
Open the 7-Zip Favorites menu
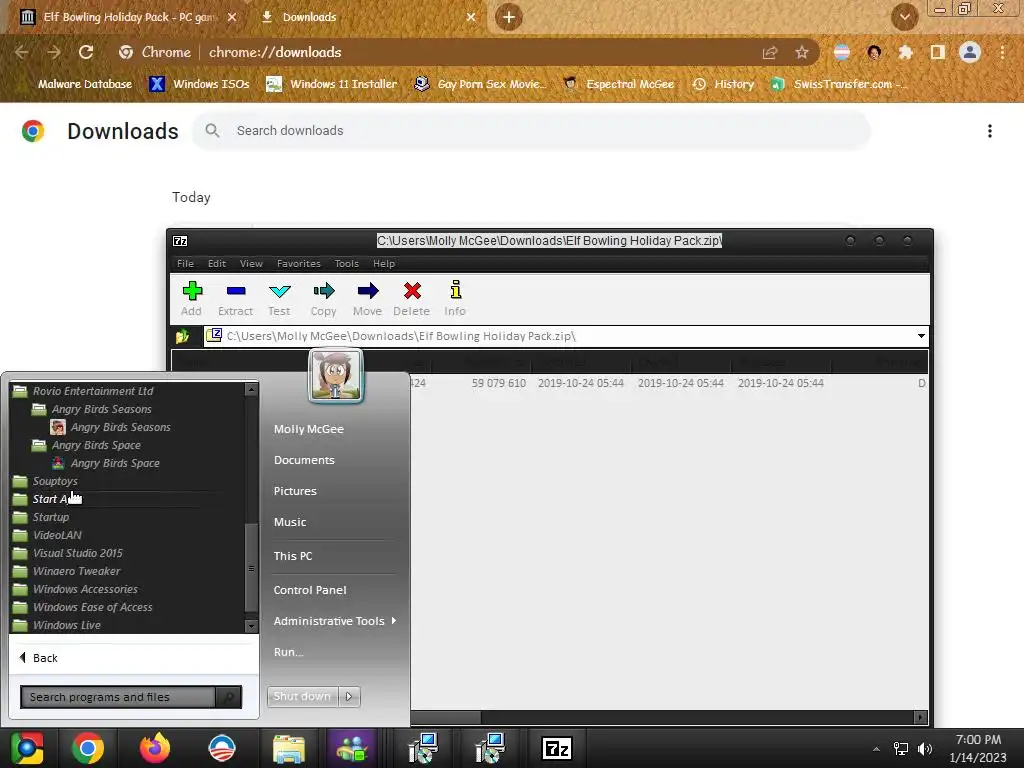pos(298,264)
